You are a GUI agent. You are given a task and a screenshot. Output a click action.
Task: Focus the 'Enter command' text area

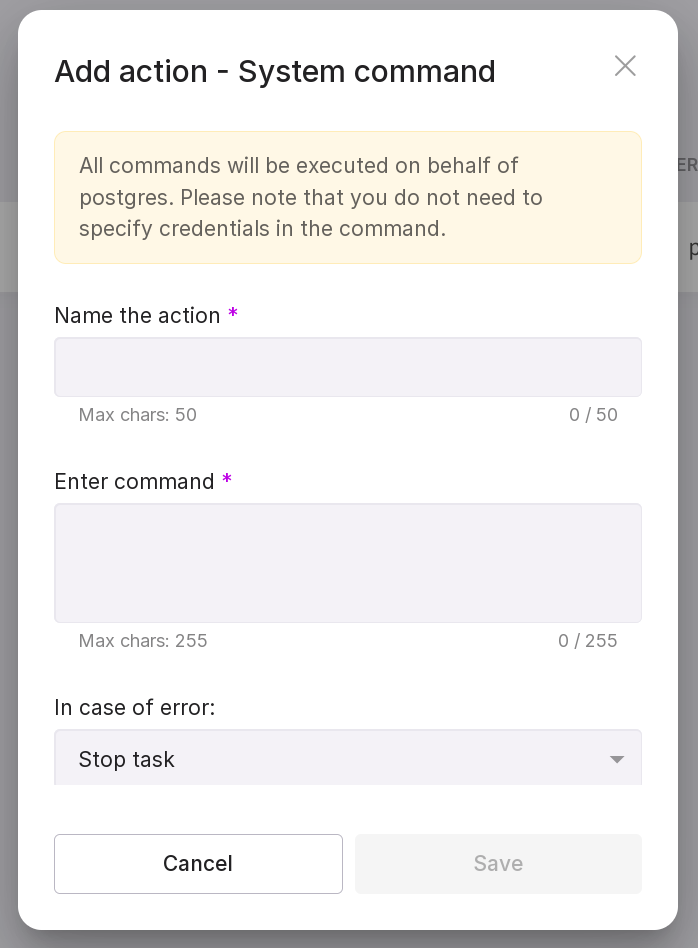coord(347,562)
